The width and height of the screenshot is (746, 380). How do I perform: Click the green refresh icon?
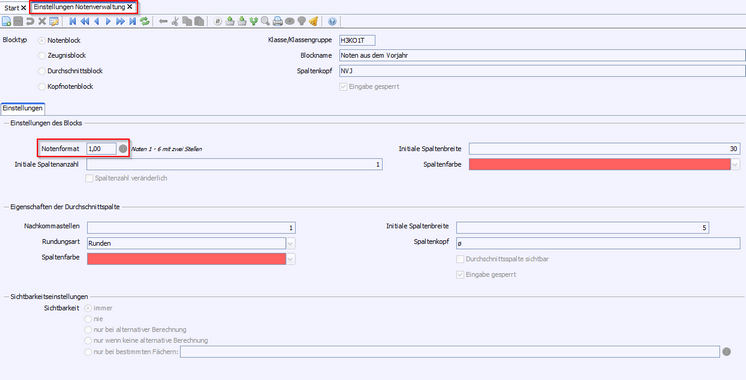tap(145, 21)
